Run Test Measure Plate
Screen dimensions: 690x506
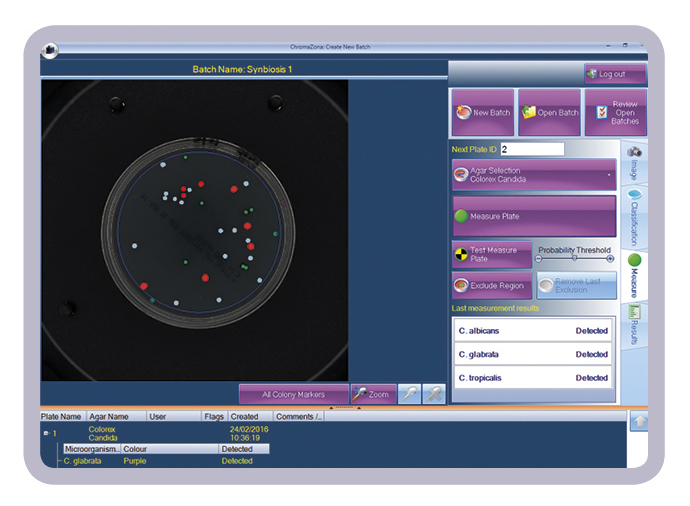point(491,254)
